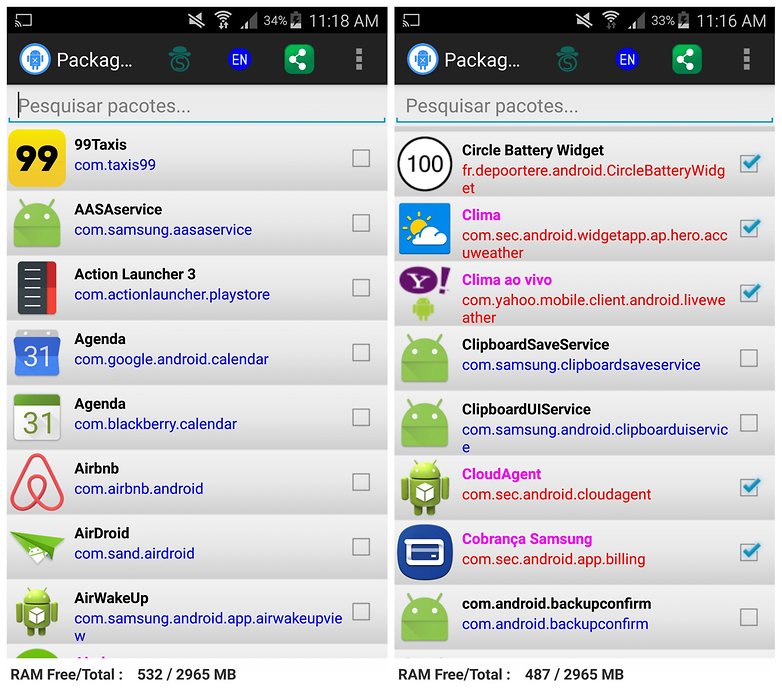Focus the Pesquisar pacotes search field on the right screen
Viewport: 782px width, 696px height.
(585, 106)
